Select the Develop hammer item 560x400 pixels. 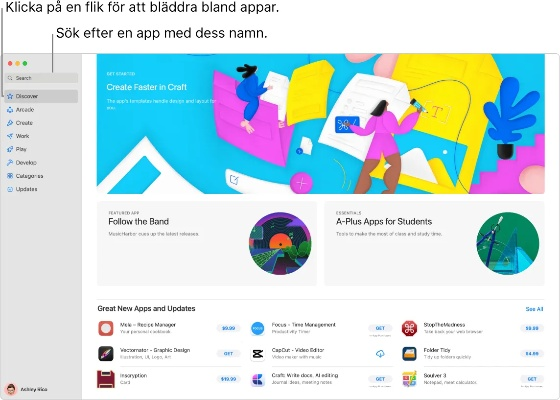point(41,162)
